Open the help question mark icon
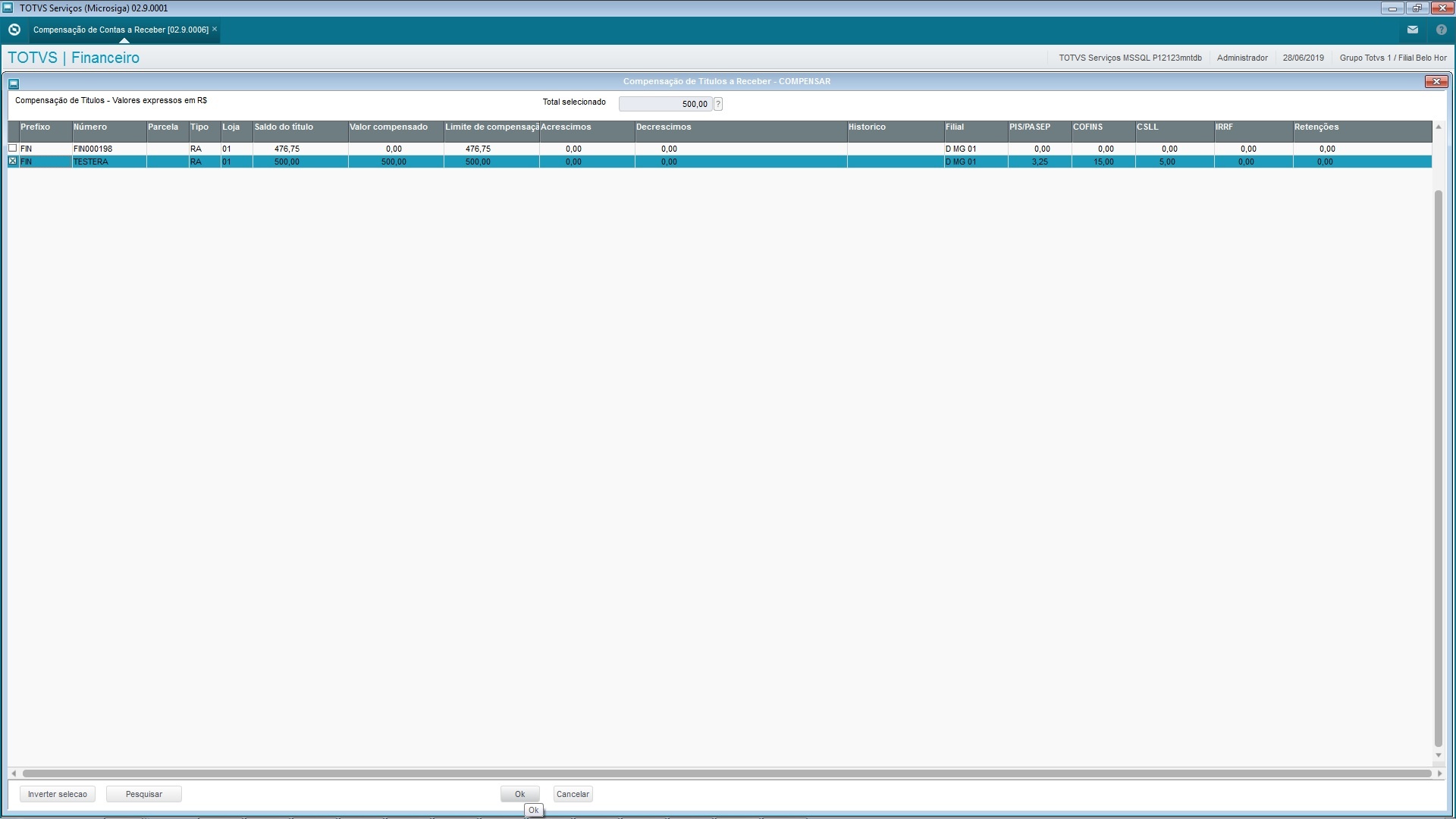Viewport: 1456px width, 819px height. 1441,30
